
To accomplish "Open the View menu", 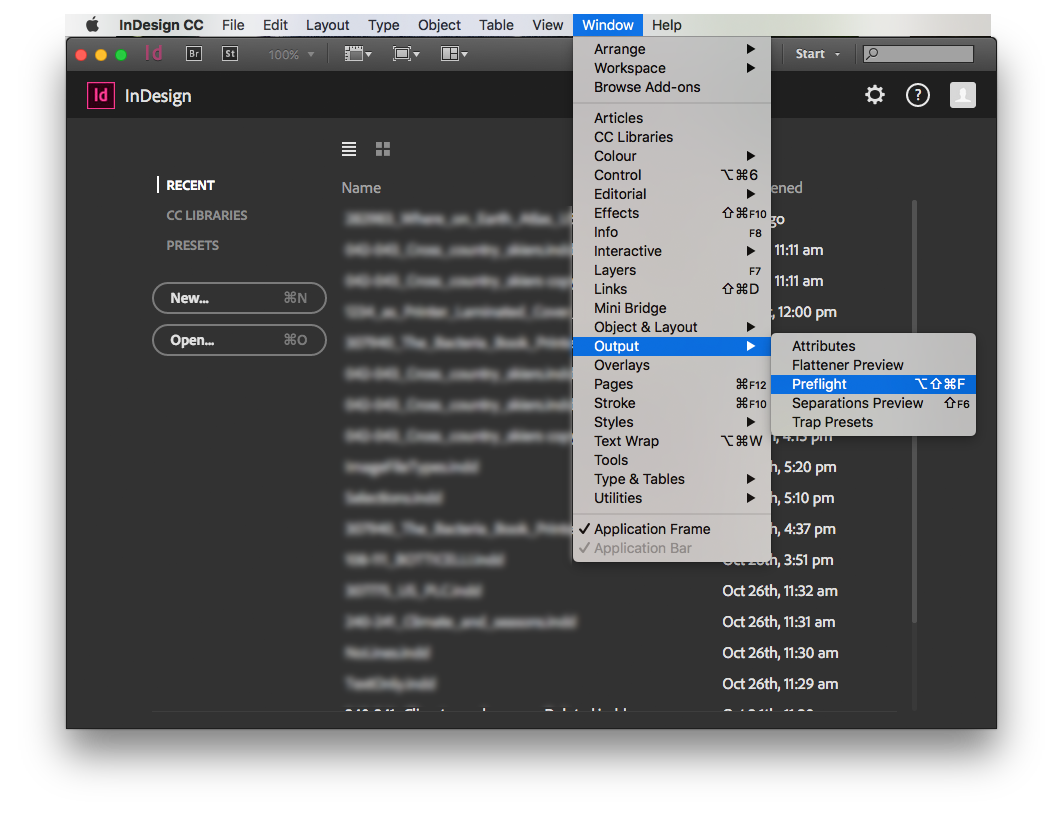I will click(548, 25).
